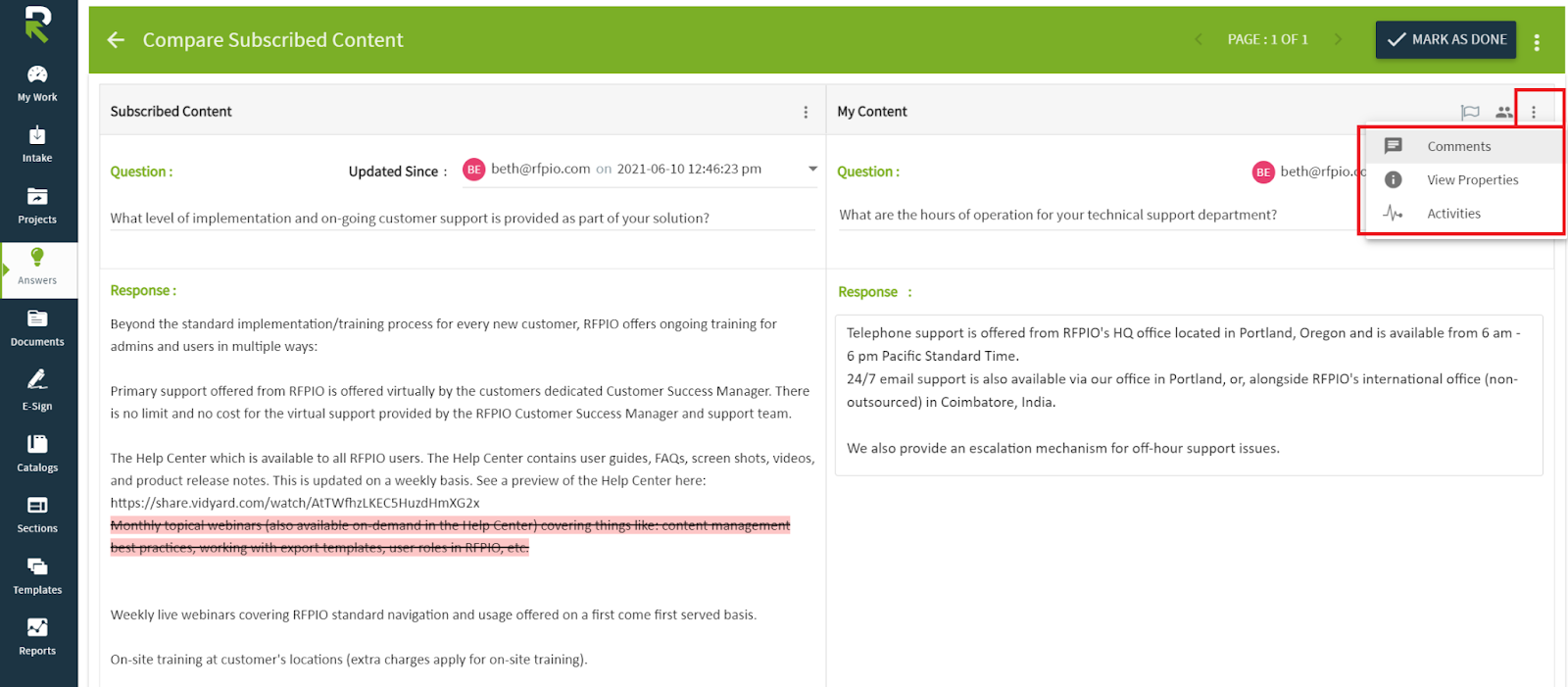Click 'On-site training' paragraph
The image size is (1568, 687).
(349, 660)
